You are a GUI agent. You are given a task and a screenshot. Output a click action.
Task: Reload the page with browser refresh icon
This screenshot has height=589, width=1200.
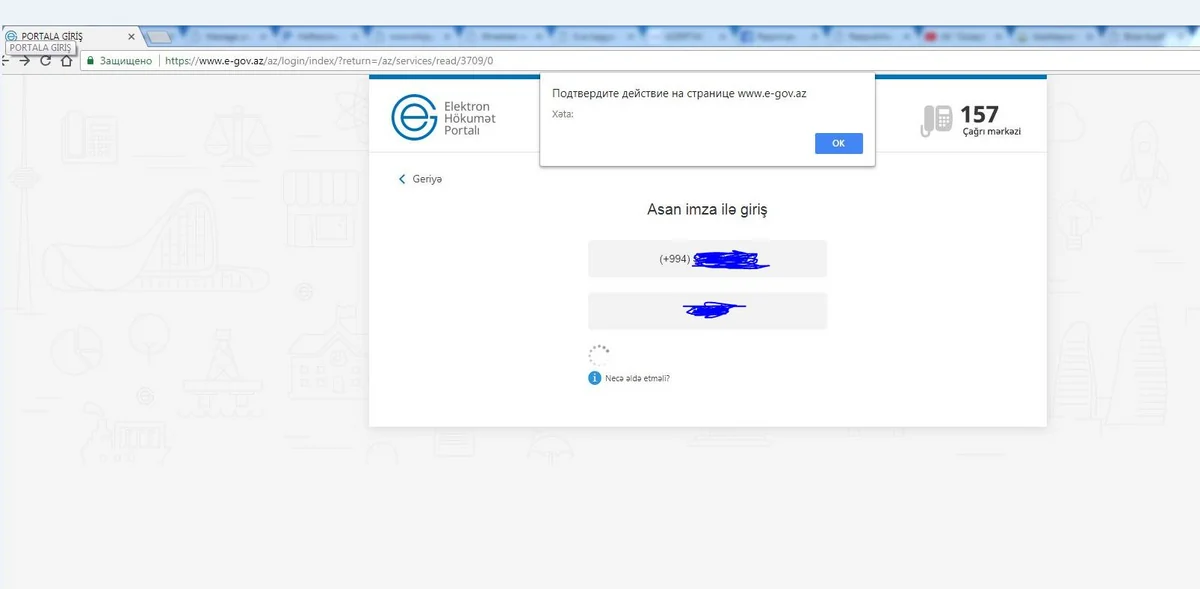coord(45,61)
